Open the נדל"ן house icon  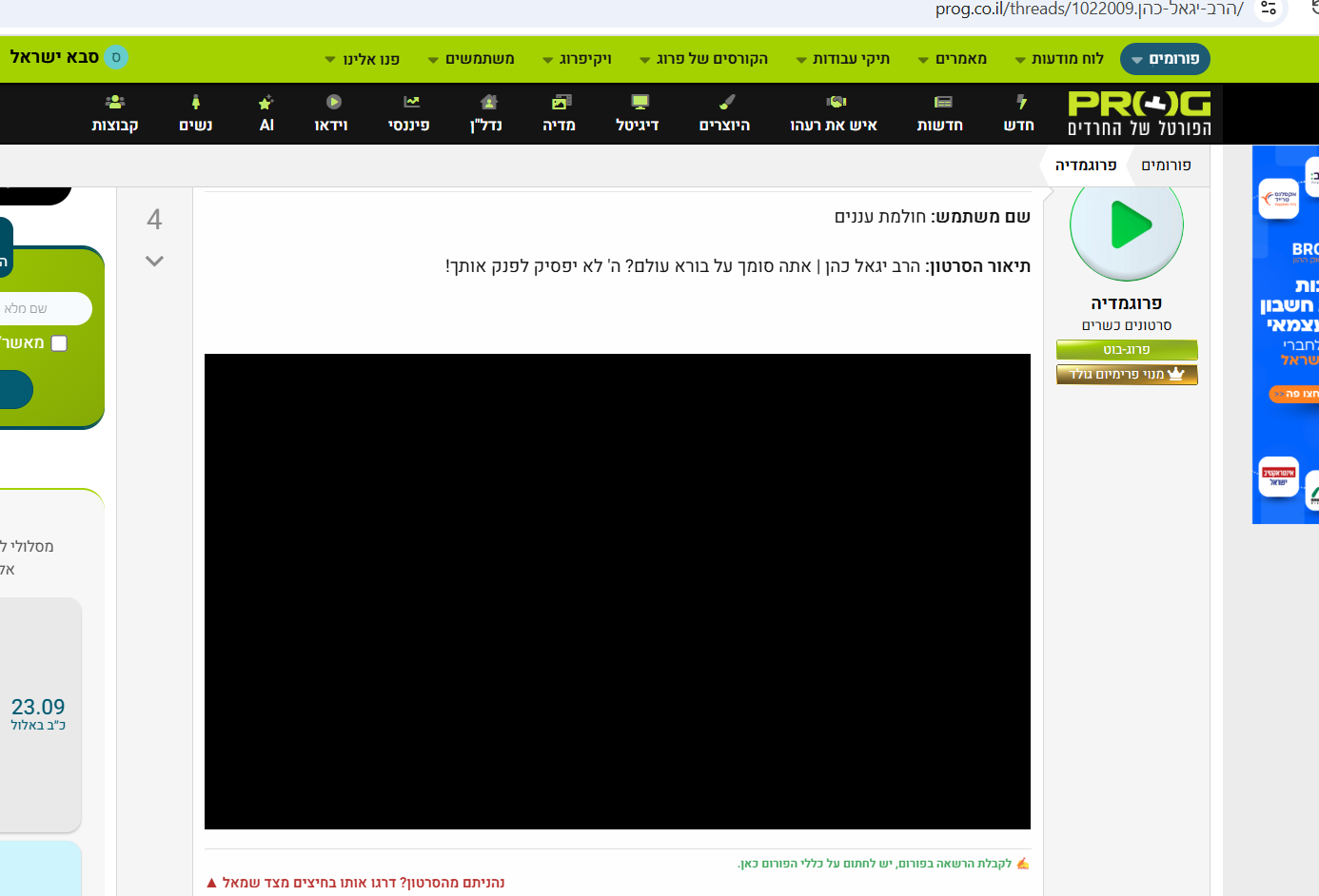click(x=488, y=102)
